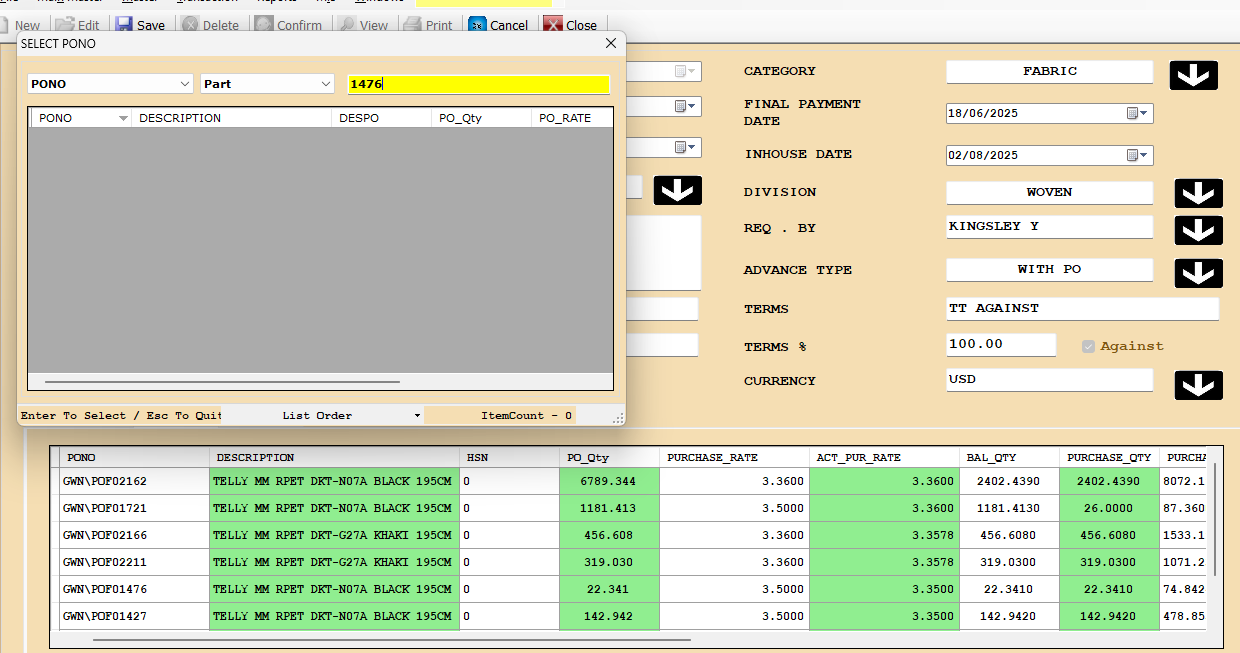Open the Part match type dropdown
This screenshot has width=1240, height=653.
[326, 84]
